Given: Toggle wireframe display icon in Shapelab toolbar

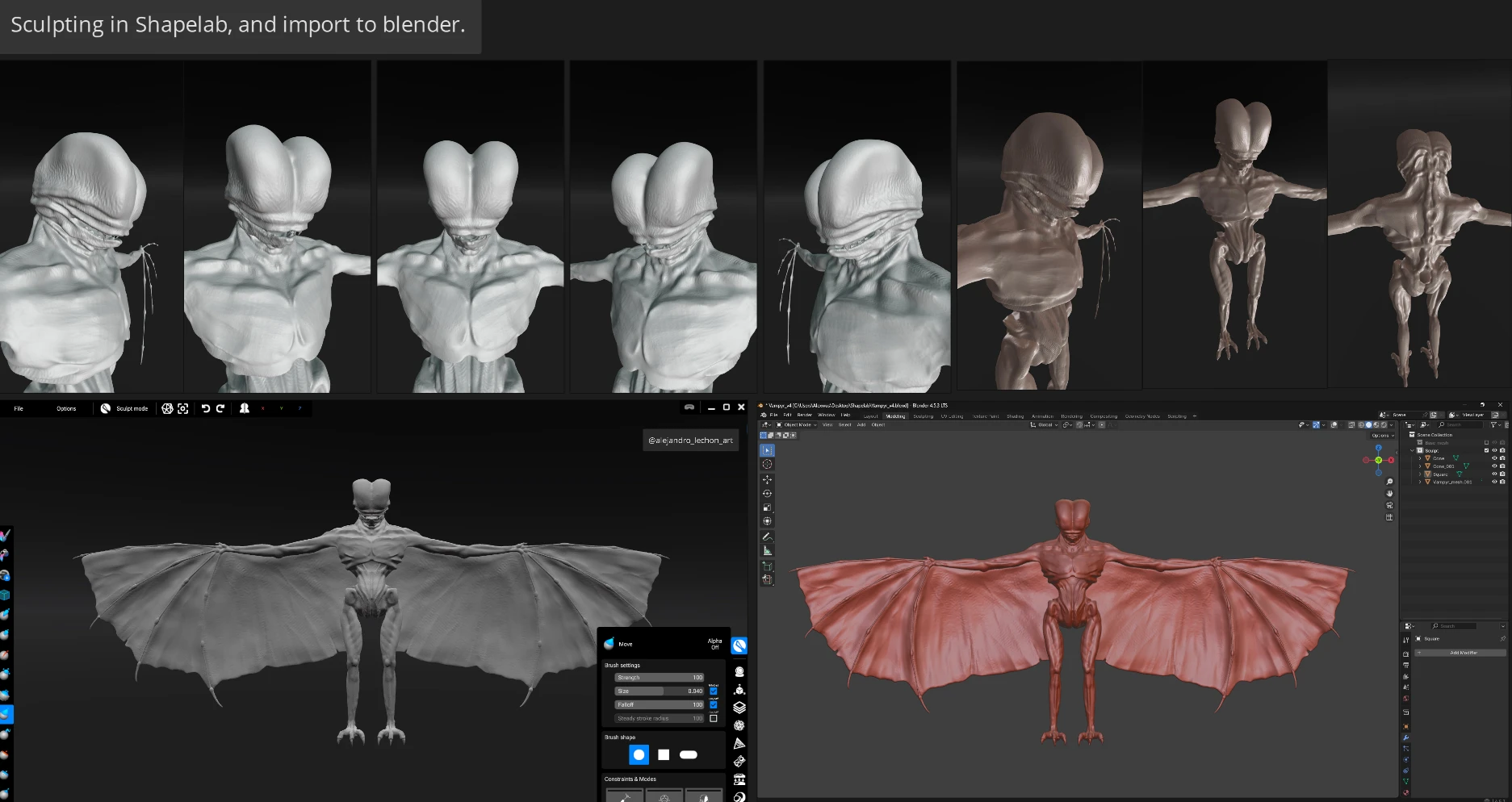Looking at the screenshot, I should click(167, 408).
